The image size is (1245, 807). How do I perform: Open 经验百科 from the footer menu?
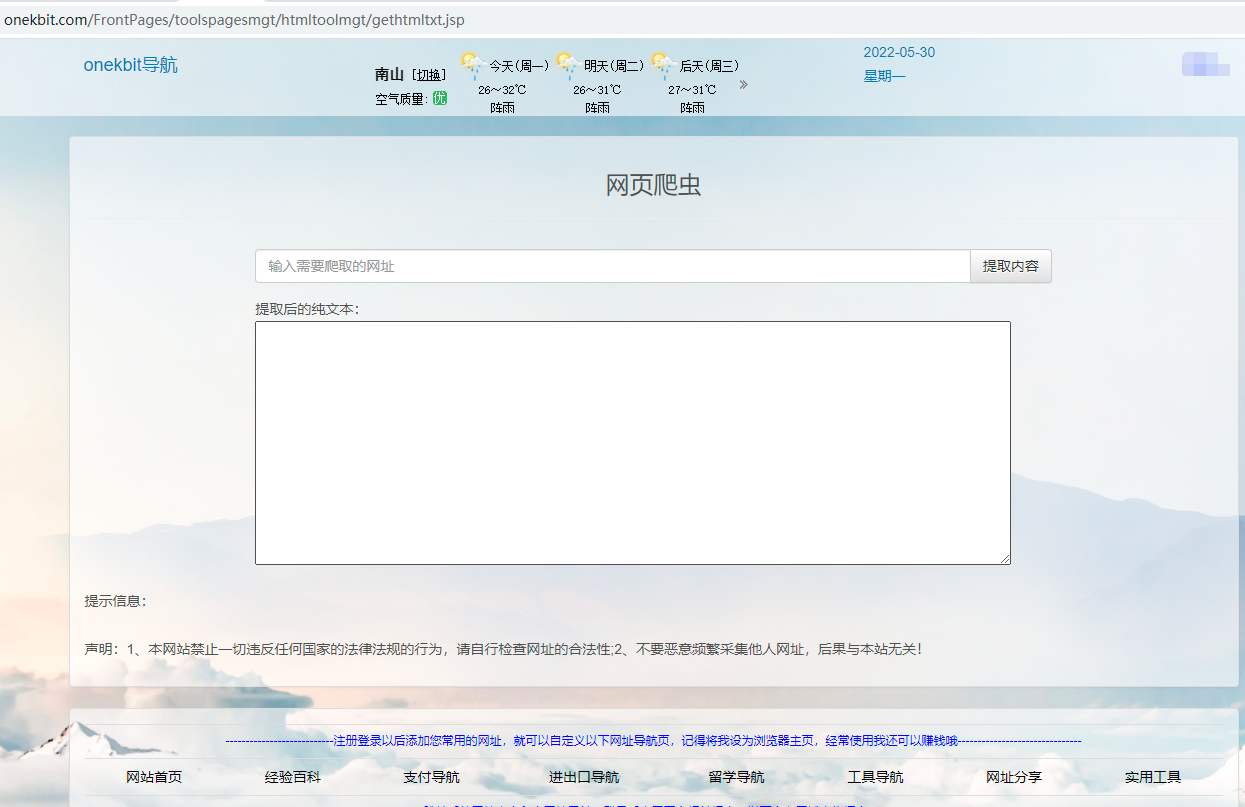[x=292, y=776]
